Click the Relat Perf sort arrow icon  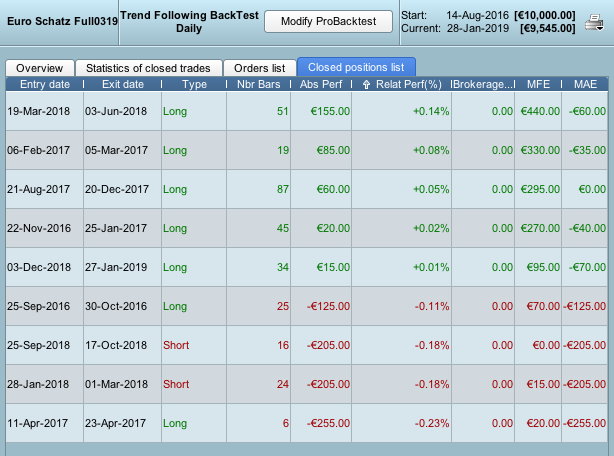pos(366,85)
